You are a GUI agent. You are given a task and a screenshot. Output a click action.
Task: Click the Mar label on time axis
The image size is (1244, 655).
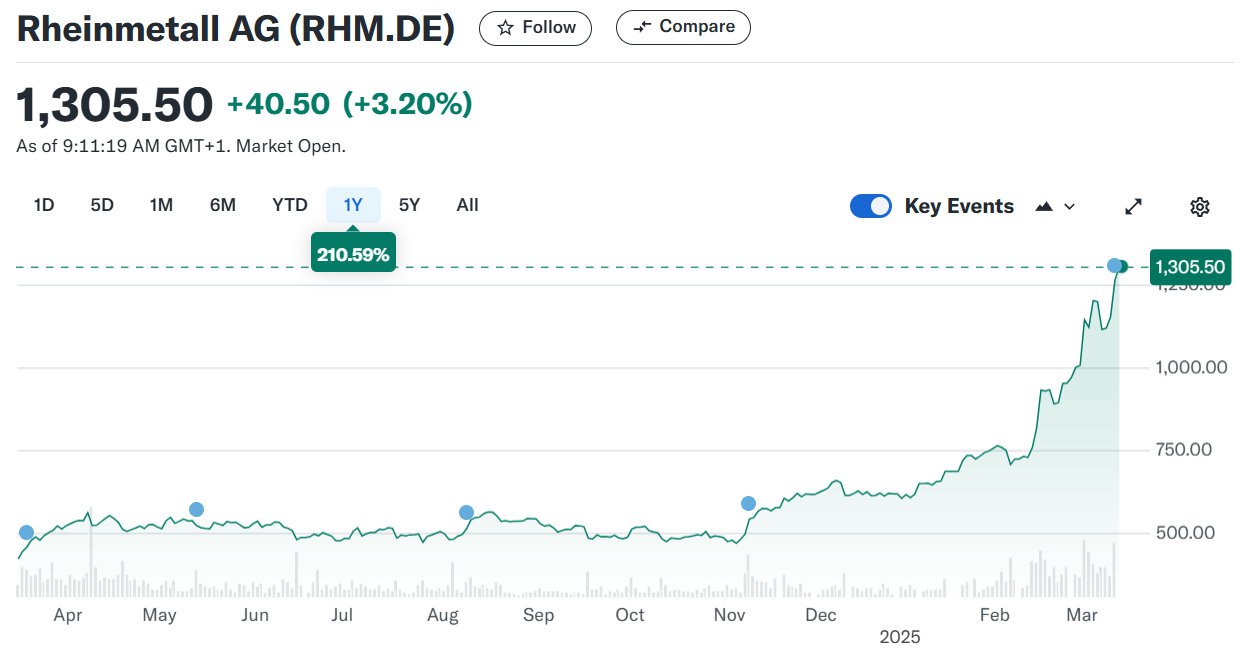click(1082, 615)
